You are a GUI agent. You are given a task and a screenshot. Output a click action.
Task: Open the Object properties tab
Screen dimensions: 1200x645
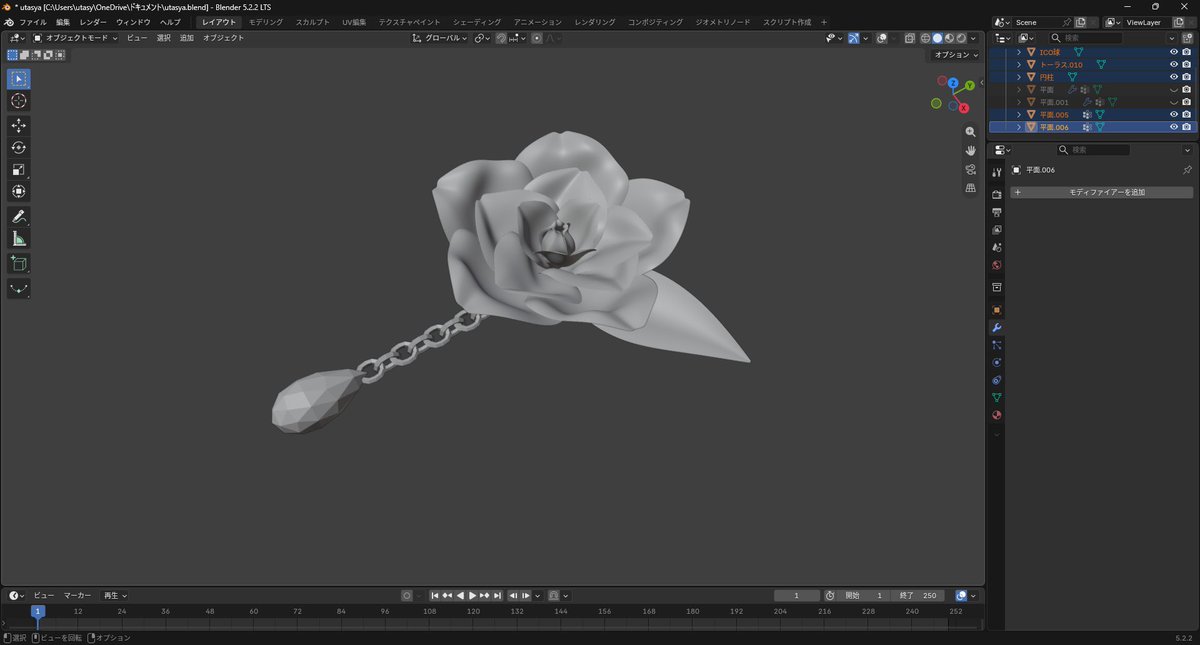[997, 310]
